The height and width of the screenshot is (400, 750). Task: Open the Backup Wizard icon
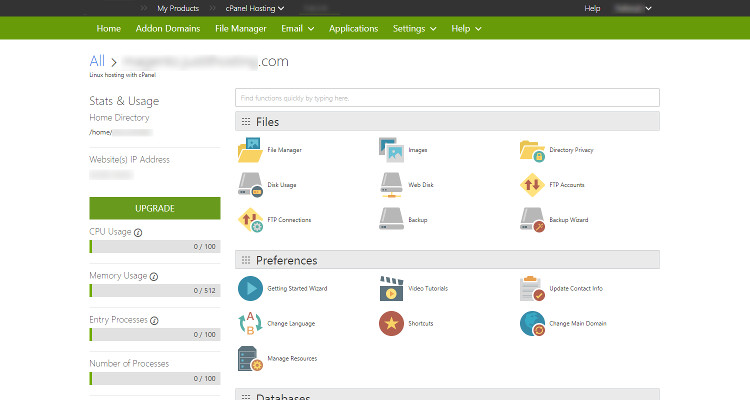532,220
